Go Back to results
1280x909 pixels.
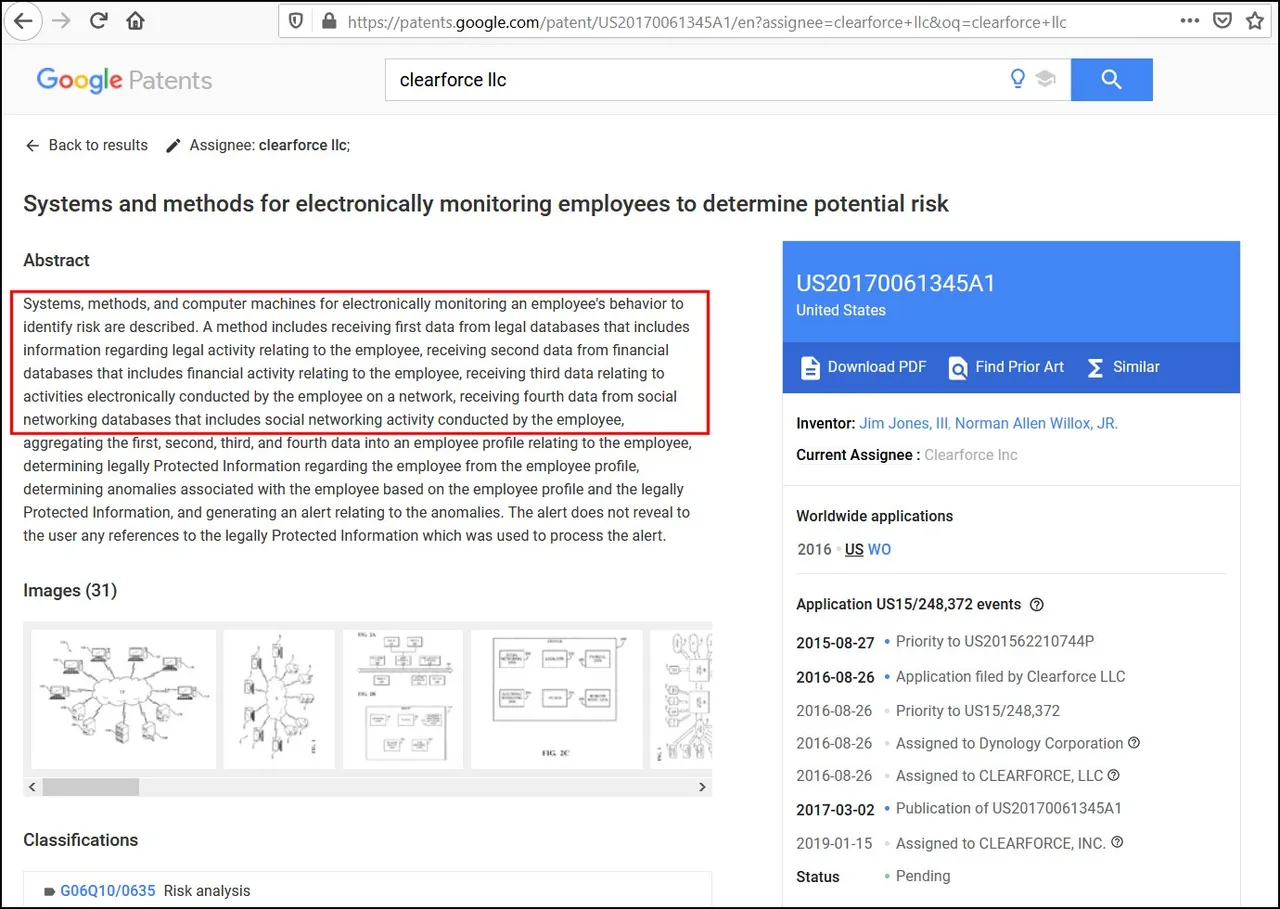86,145
